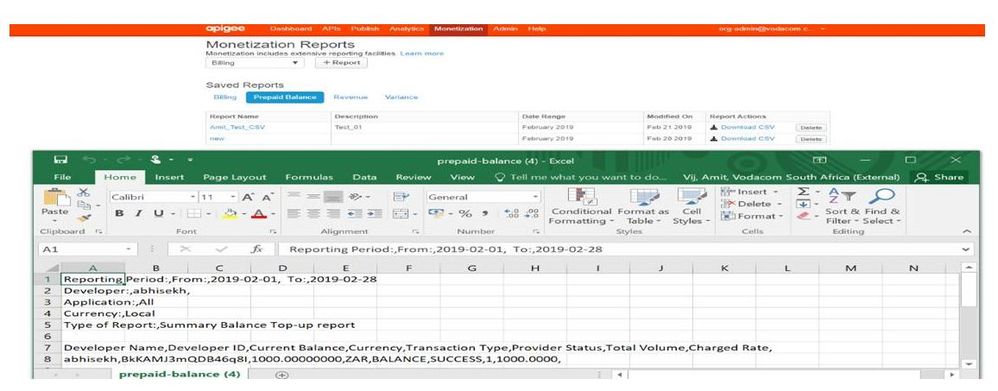Apply percent style
The height and width of the screenshot is (391, 998).
[x=466, y=214]
